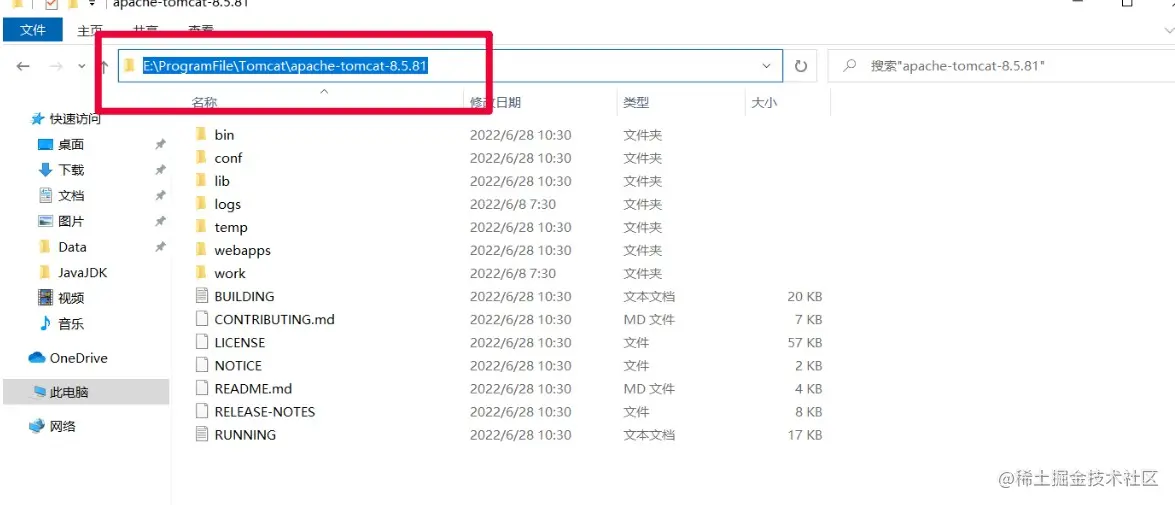Select the RUNNING file name
The height and width of the screenshot is (505, 1175).
[245, 435]
